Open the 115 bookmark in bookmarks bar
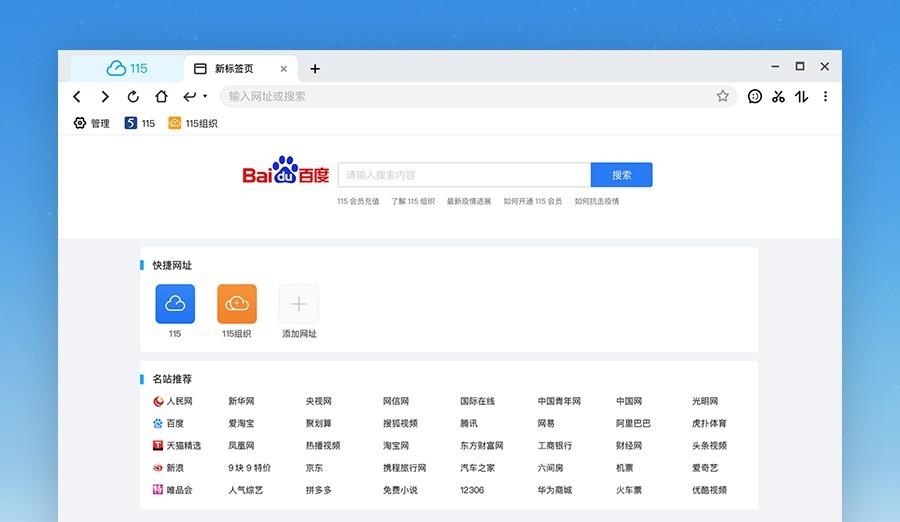Screen dimensions: 900x522 click(140, 123)
